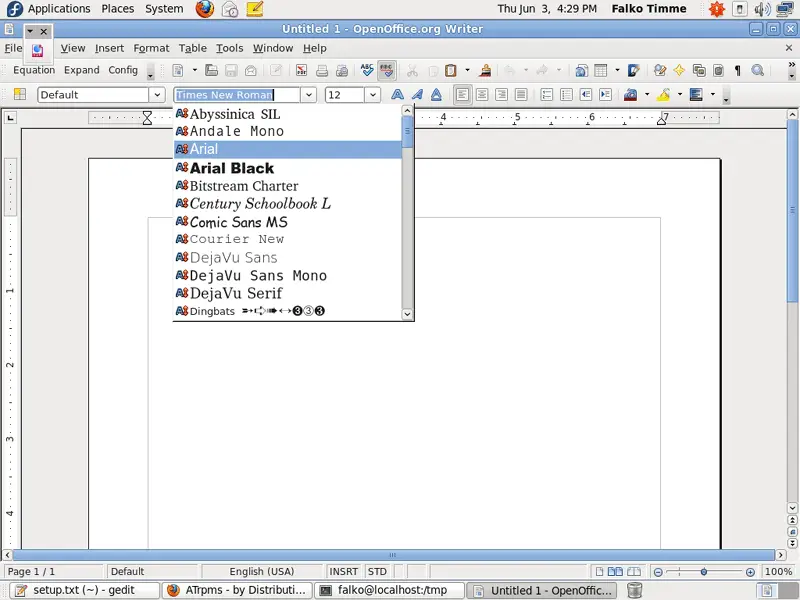Turn on Numbering for the paragraph
The width and height of the screenshot is (800, 600).
click(x=546, y=95)
